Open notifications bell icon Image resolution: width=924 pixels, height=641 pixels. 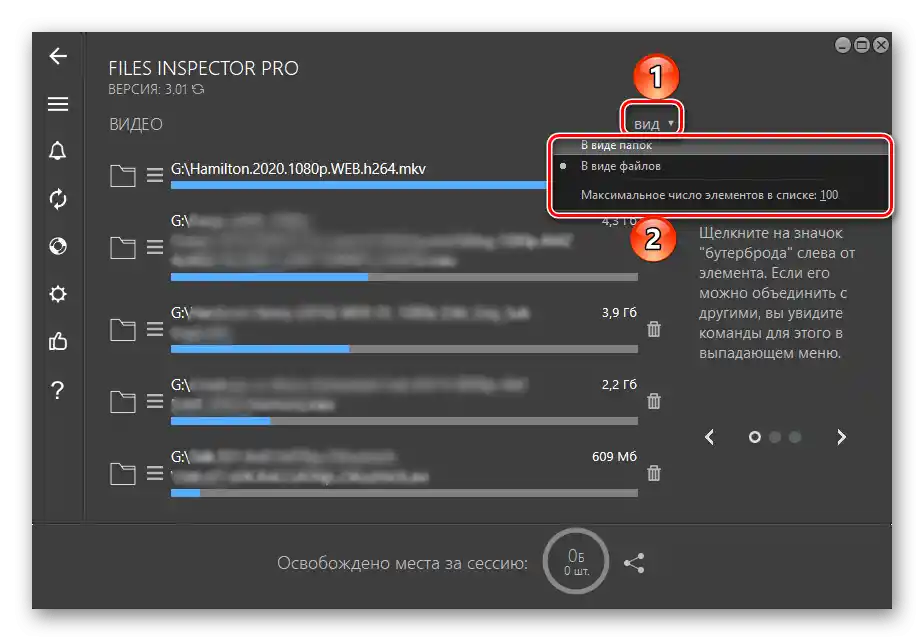[x=58, y=151]
